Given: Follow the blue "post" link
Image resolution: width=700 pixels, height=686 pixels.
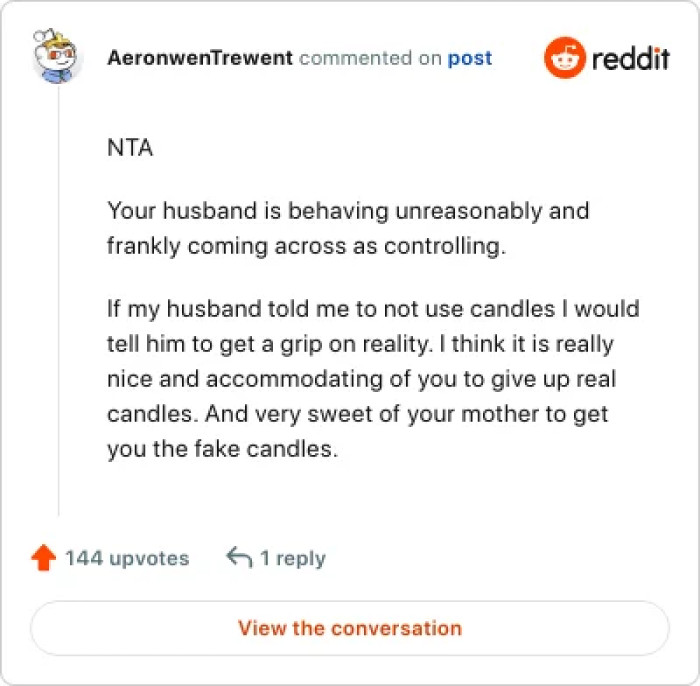Looking at the screenshot, I should [469, 58].
